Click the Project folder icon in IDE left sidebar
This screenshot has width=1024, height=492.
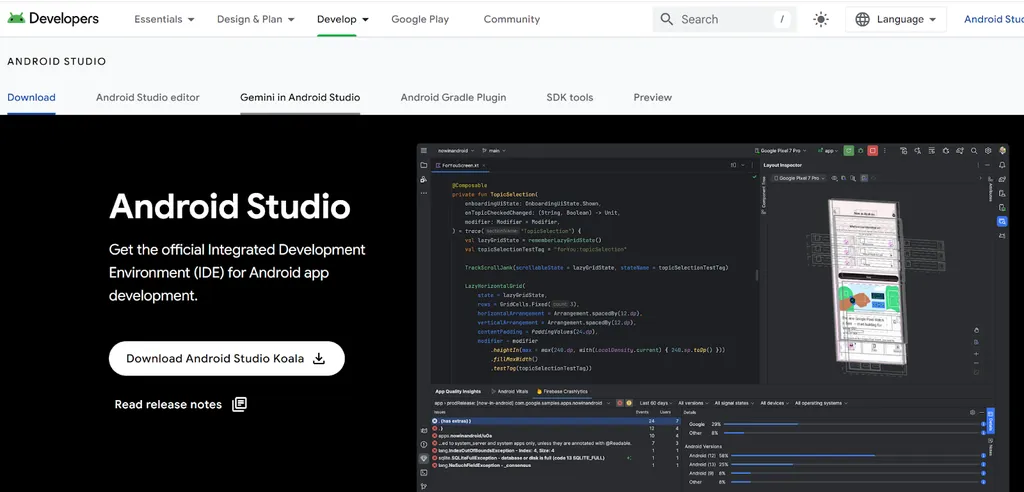pyautogui.click(x=424, y=165)
